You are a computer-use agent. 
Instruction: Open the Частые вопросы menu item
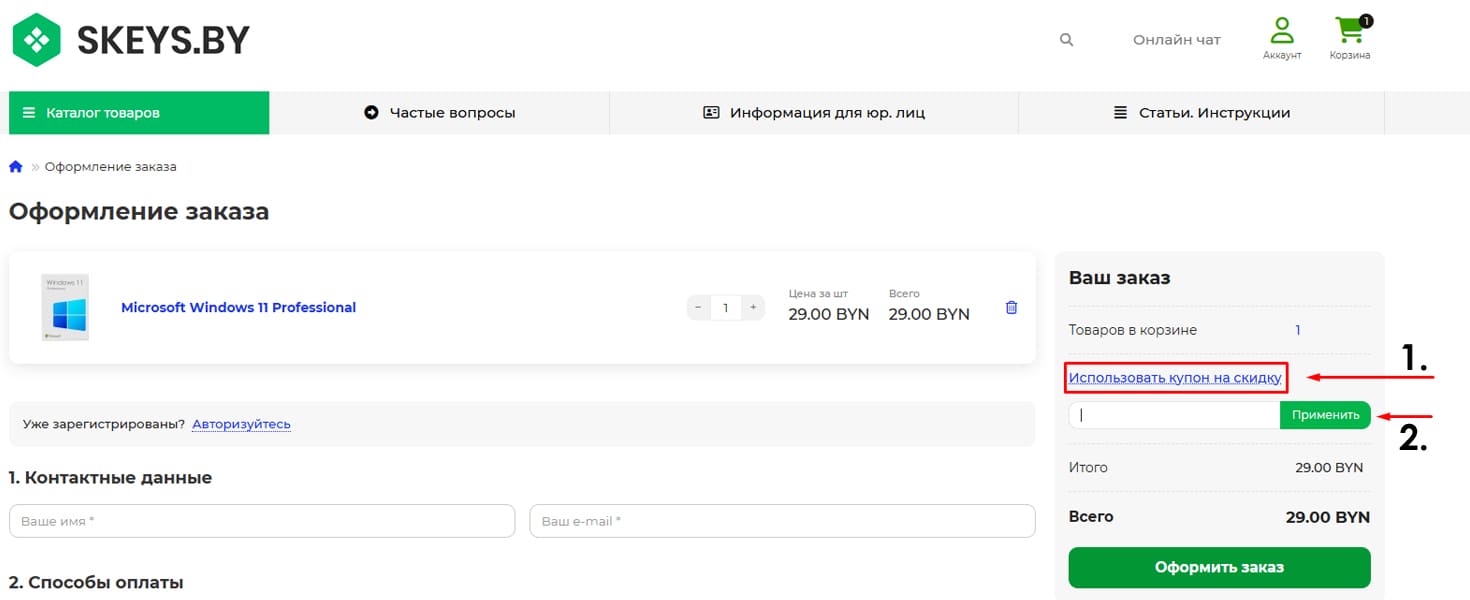[440, 113]
